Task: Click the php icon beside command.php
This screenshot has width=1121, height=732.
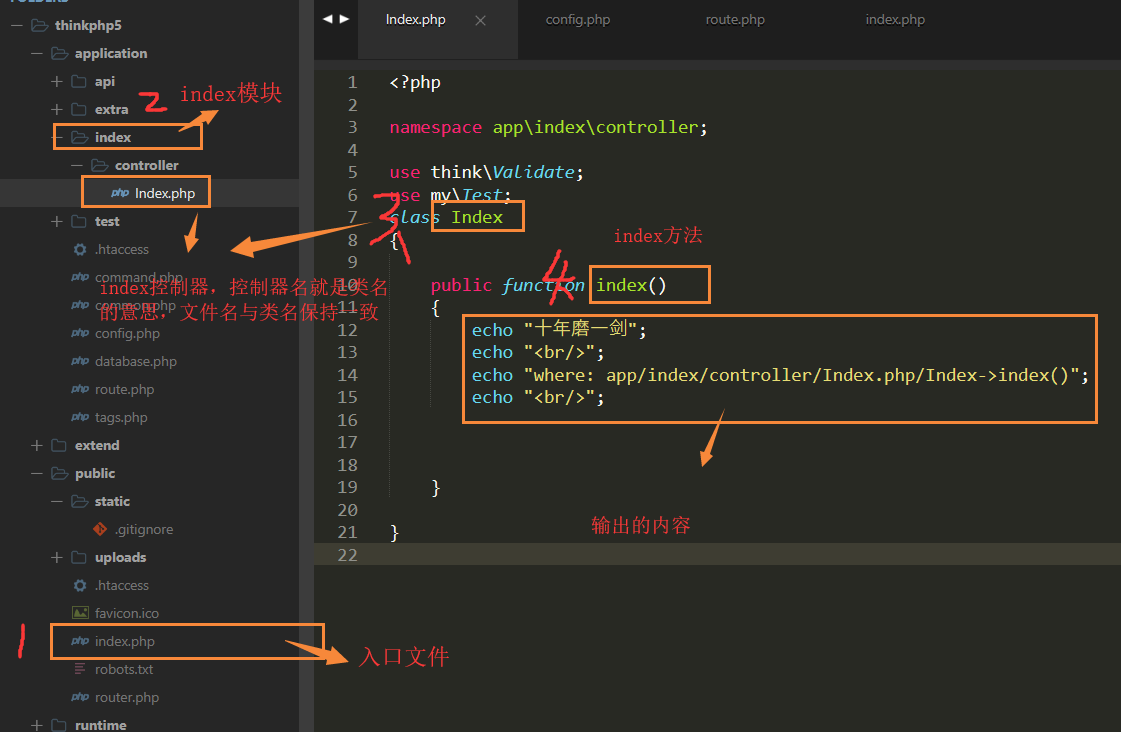Action: [x=80, y=277]
